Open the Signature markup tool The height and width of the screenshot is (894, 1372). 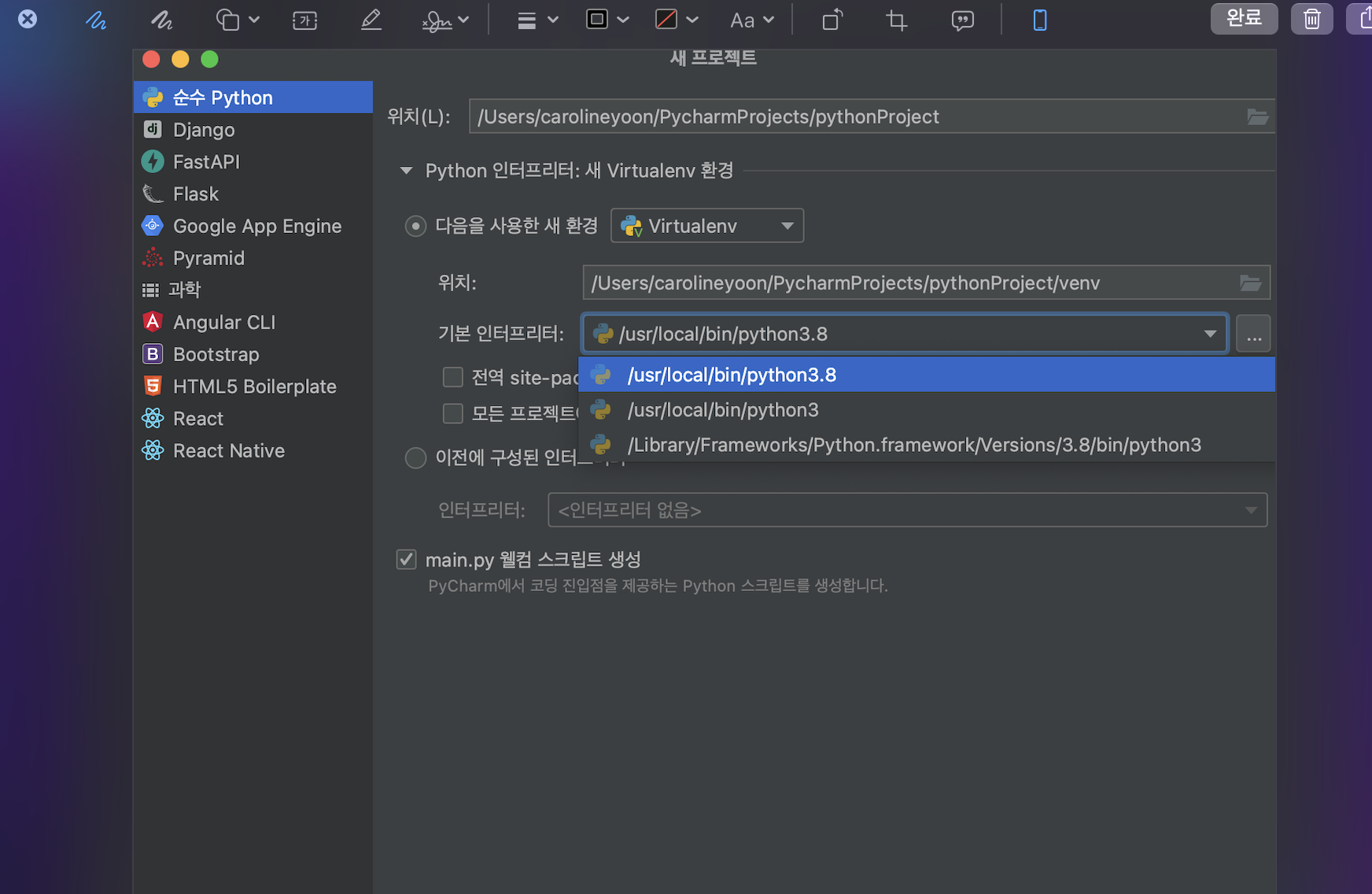coord(444,20)
